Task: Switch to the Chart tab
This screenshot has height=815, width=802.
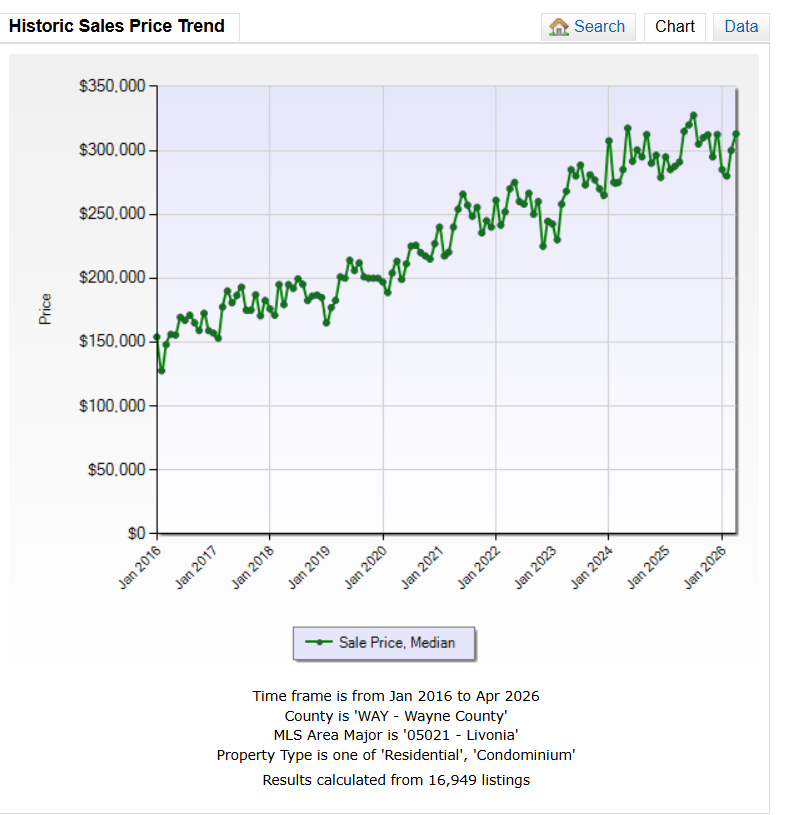Action: click(x=674, y=27)
